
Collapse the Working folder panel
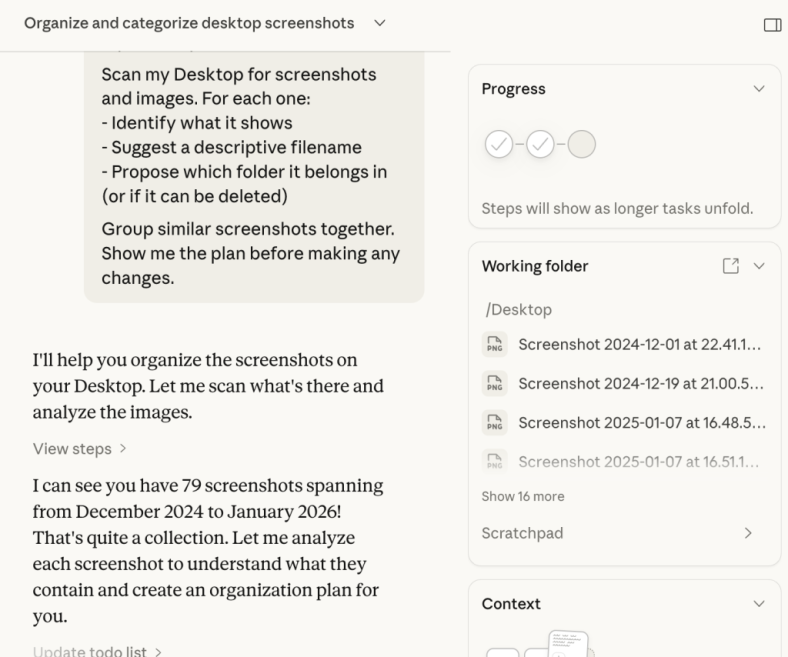coord(759,266)
